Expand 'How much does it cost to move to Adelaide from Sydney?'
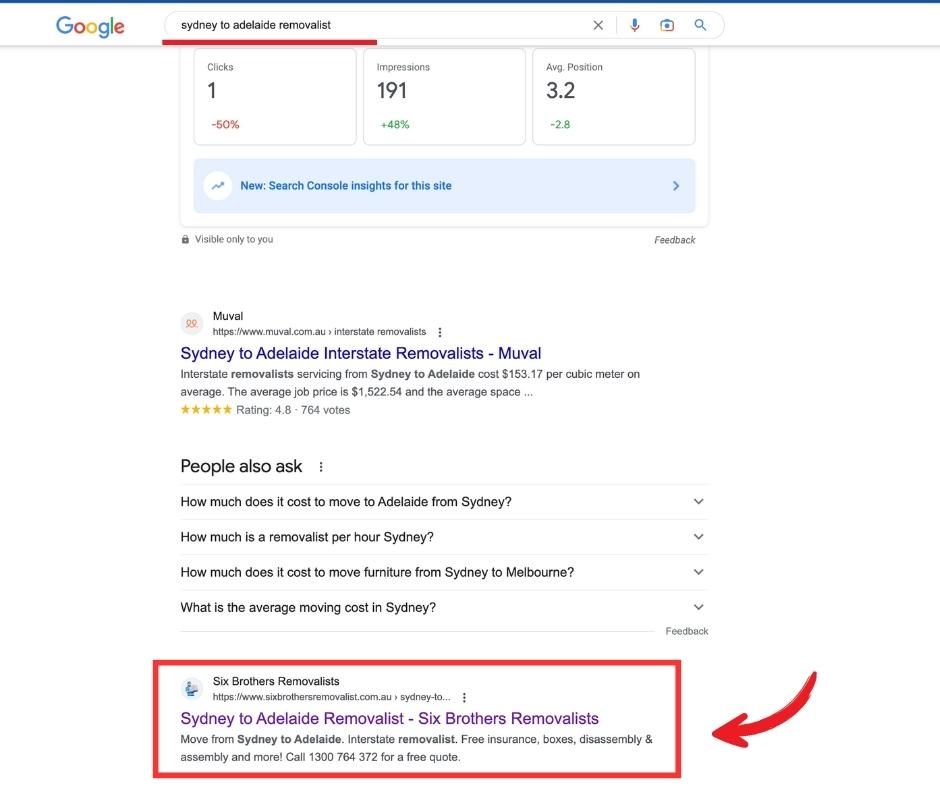The image size is (940, 788). pyautogui.click(x=444, y=502)
